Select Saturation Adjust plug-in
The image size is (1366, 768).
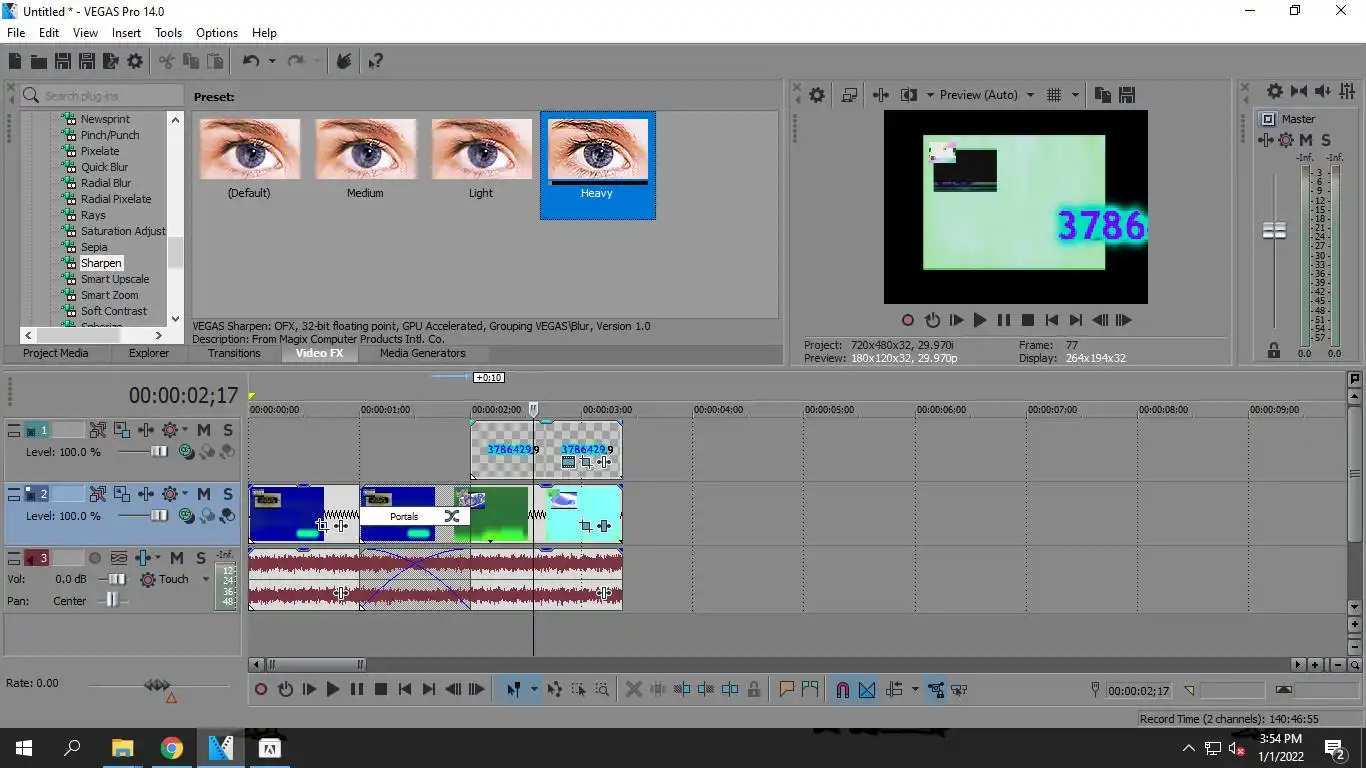point(123,231)
